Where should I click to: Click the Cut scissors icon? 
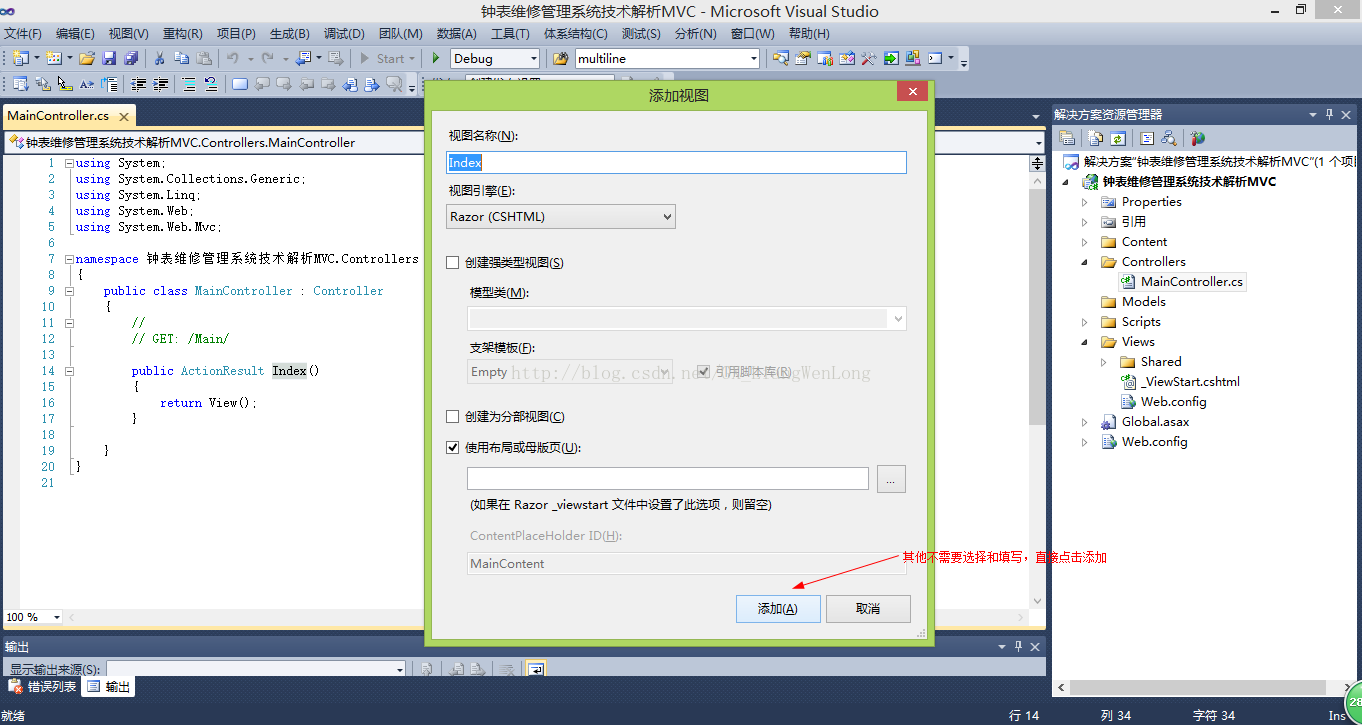(159, 58)
